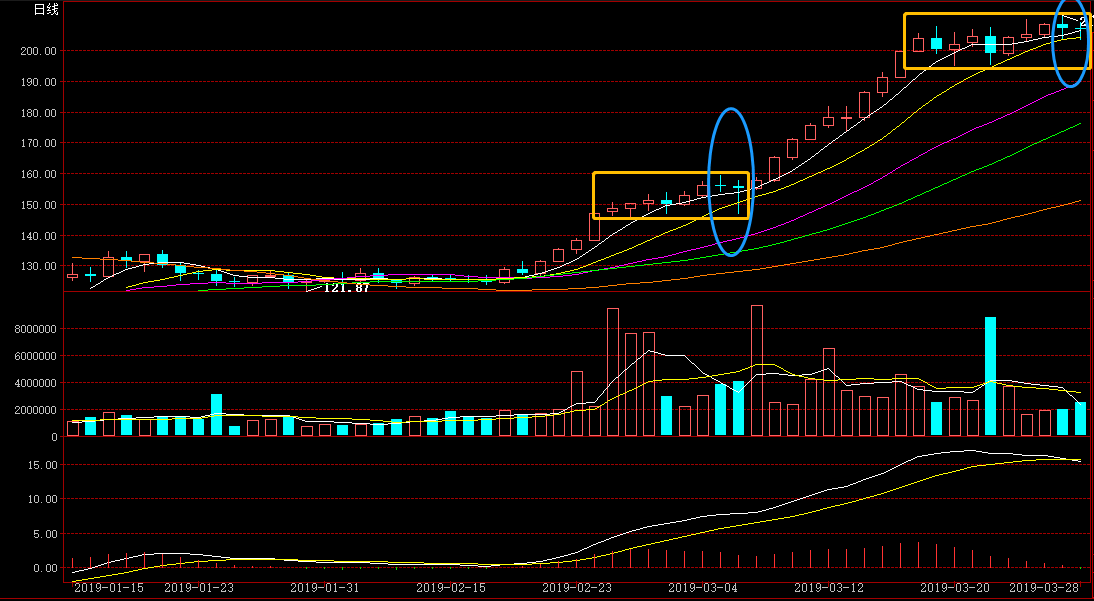The height and width of the screenshot is (601, 1094).
Task: Select the 190.00 price axis label
Action: coord(39,82)
